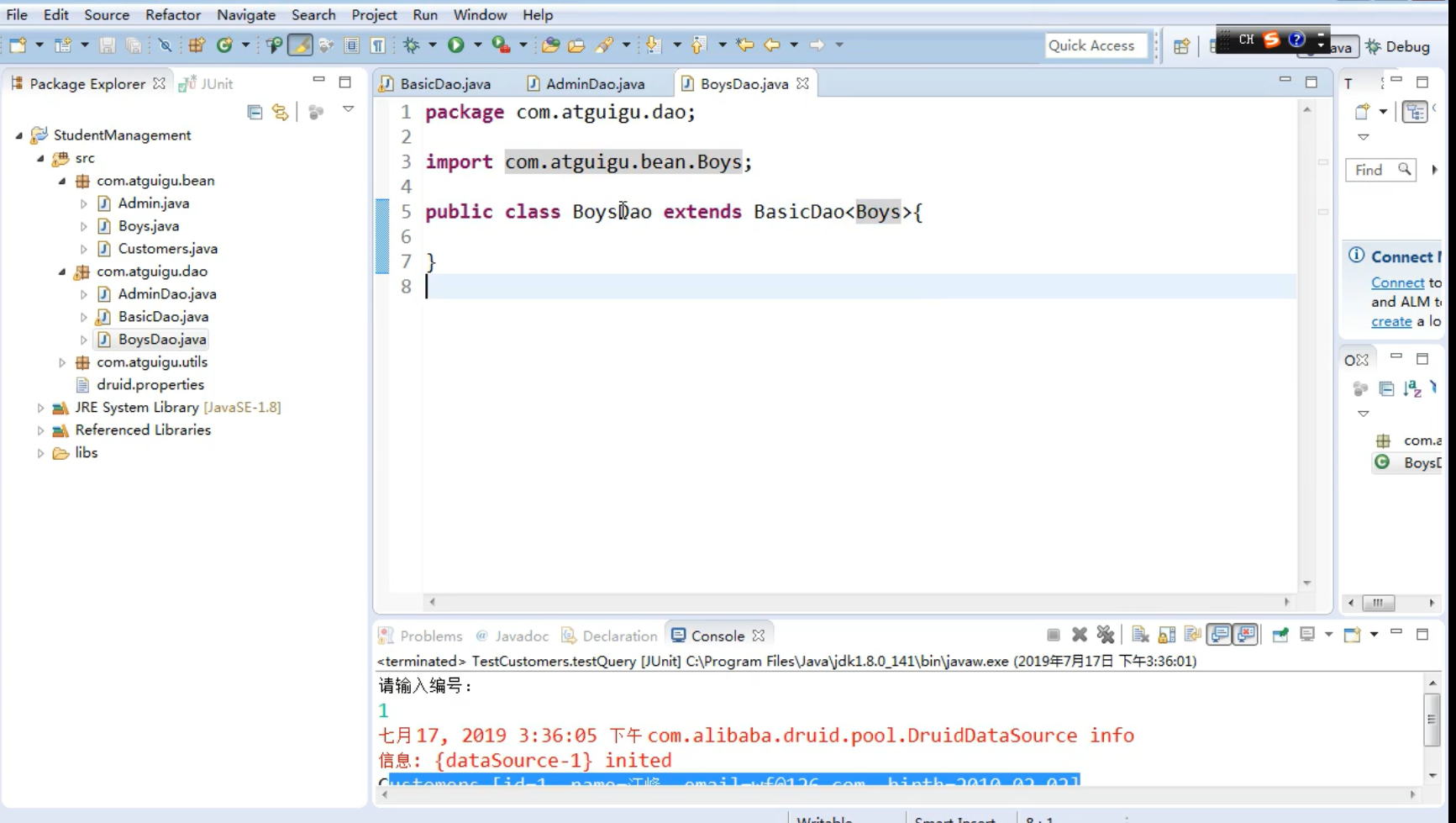Toggle Show Console on standard error change
Screen dimensions: 1456x823
(1246, 635)
